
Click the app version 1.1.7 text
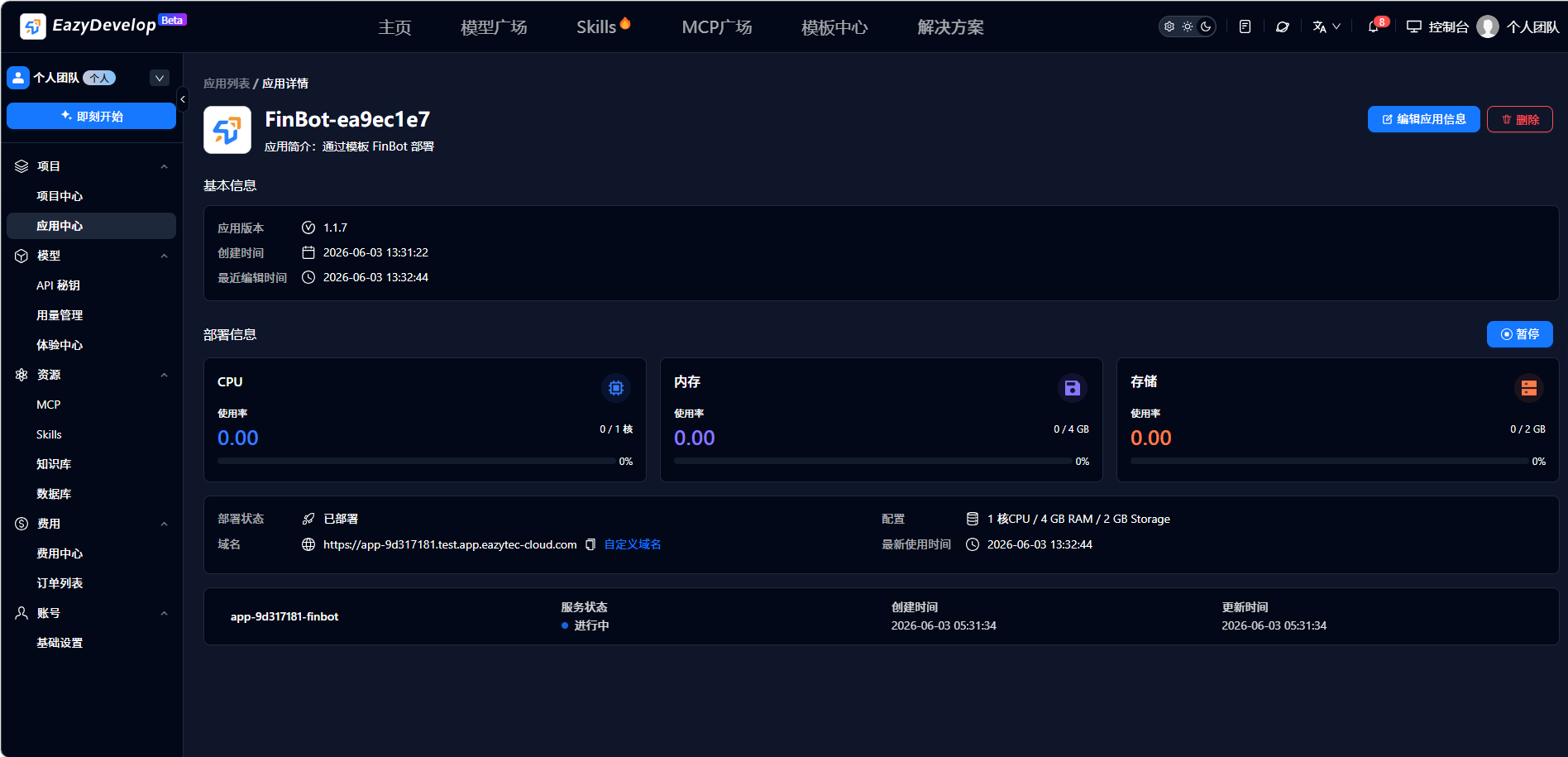tap(335, 228)
